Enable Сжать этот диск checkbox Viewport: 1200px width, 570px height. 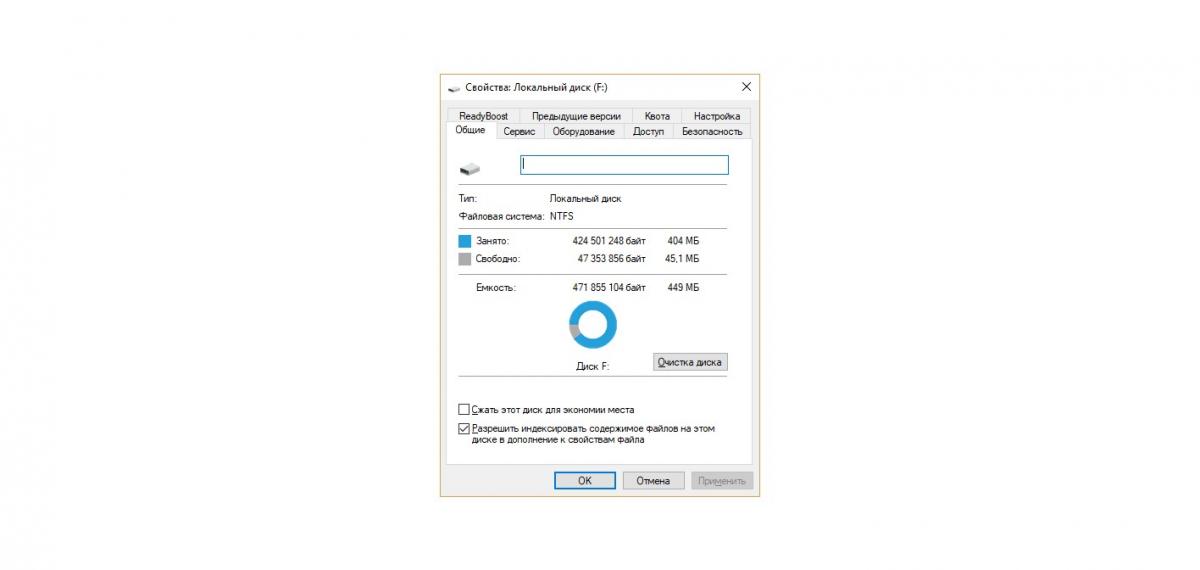tap(463, 409)
